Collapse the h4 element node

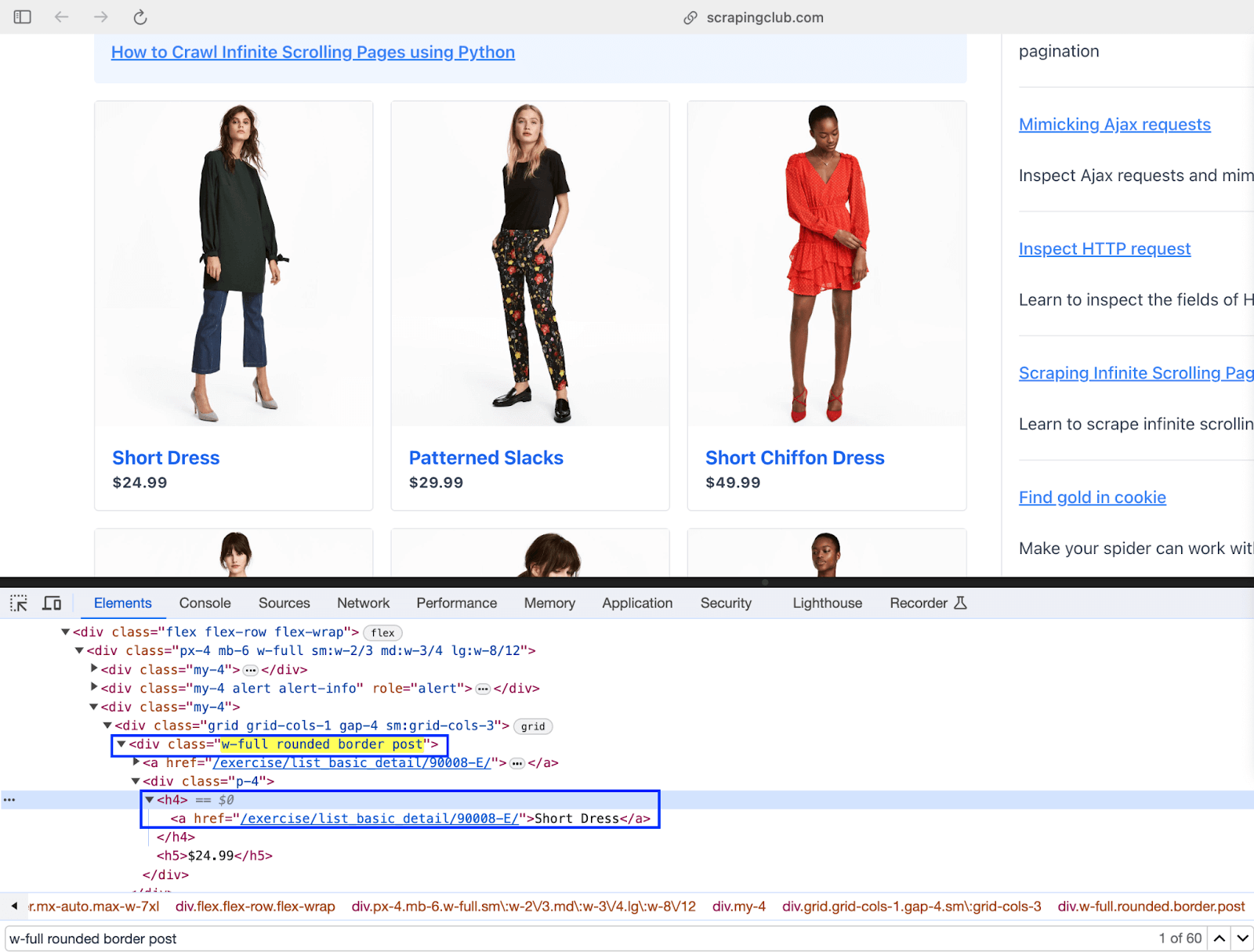pyautogui.click(x=150, y=800)
